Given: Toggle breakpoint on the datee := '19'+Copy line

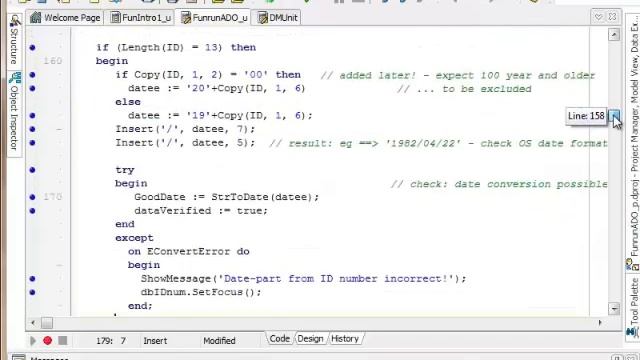Looking at the screenshot, I should point(33,116).
